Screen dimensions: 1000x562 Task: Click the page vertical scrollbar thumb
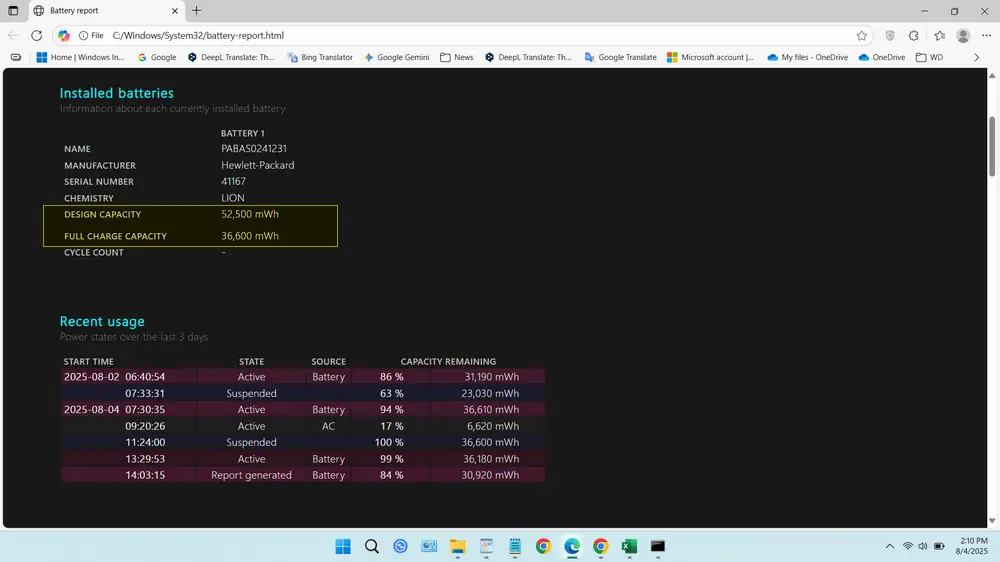992,147
